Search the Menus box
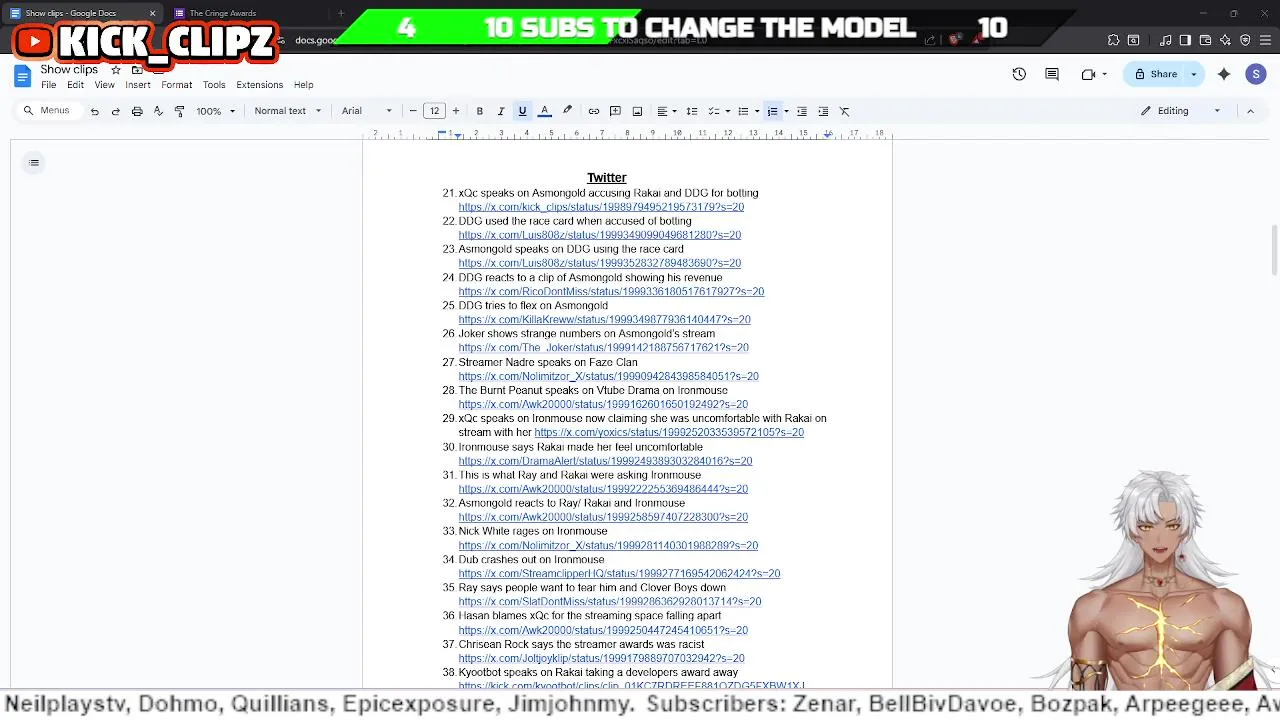Screen dimensions: 1280x720 point(47,111)
